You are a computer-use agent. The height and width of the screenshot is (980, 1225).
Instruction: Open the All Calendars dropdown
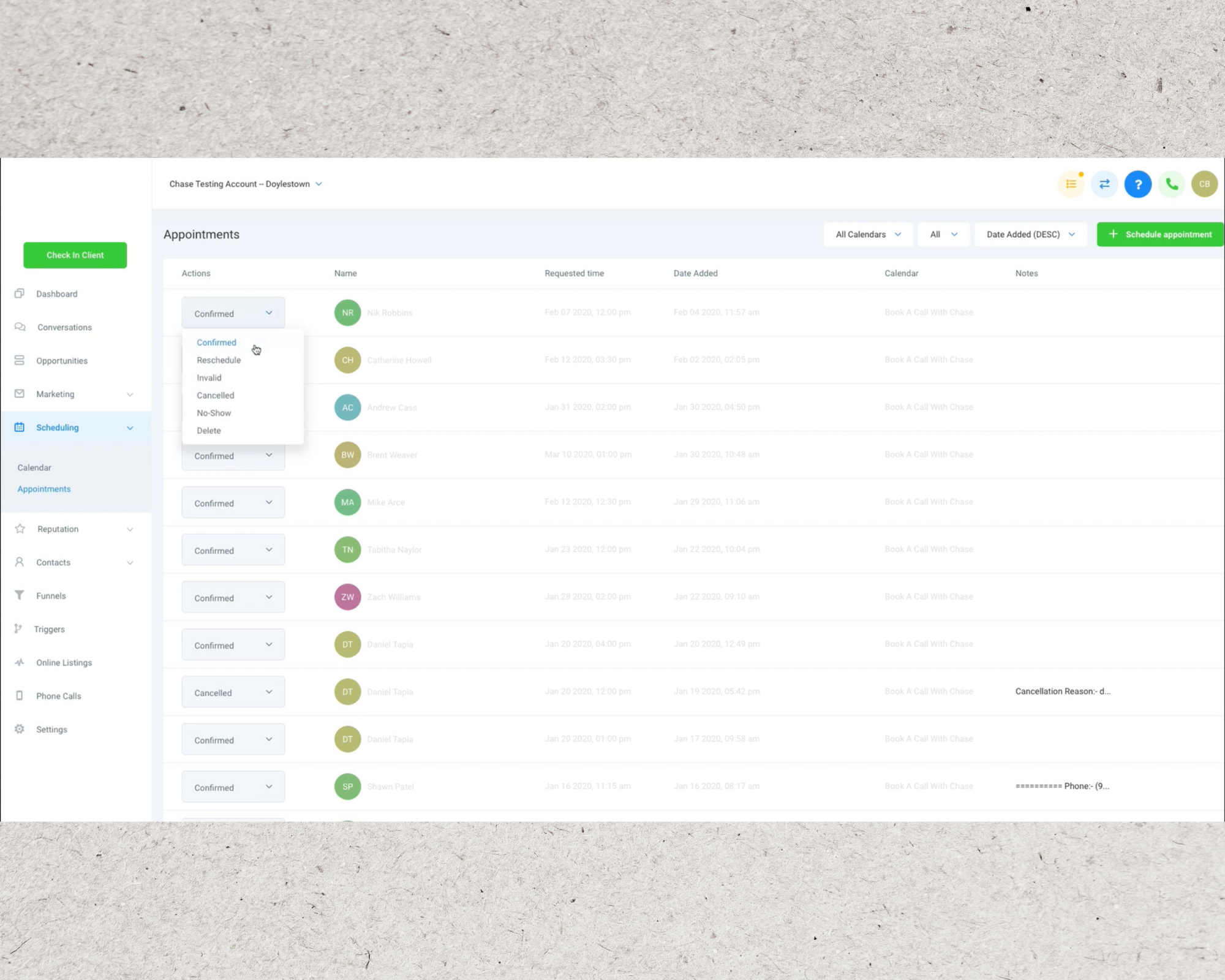click(x=868, y=235)
